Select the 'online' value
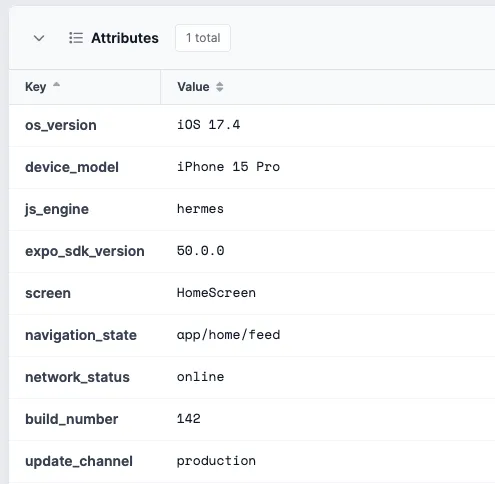 200,377
